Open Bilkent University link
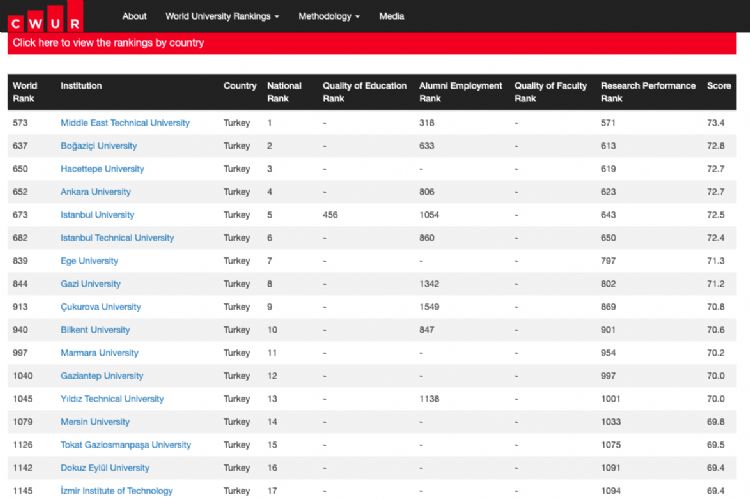 (x=95, y=330)
